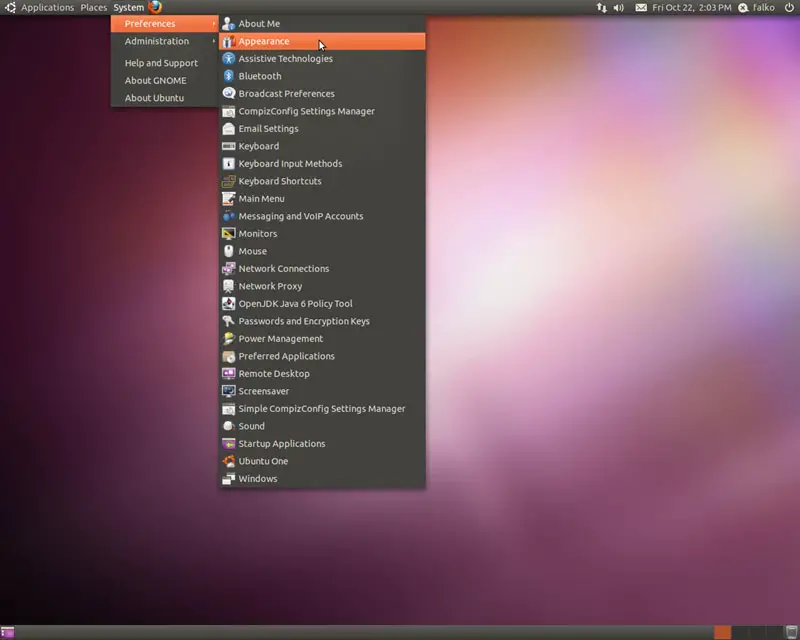
Task: Click the About Me person icon
Action: click(229, 23)
